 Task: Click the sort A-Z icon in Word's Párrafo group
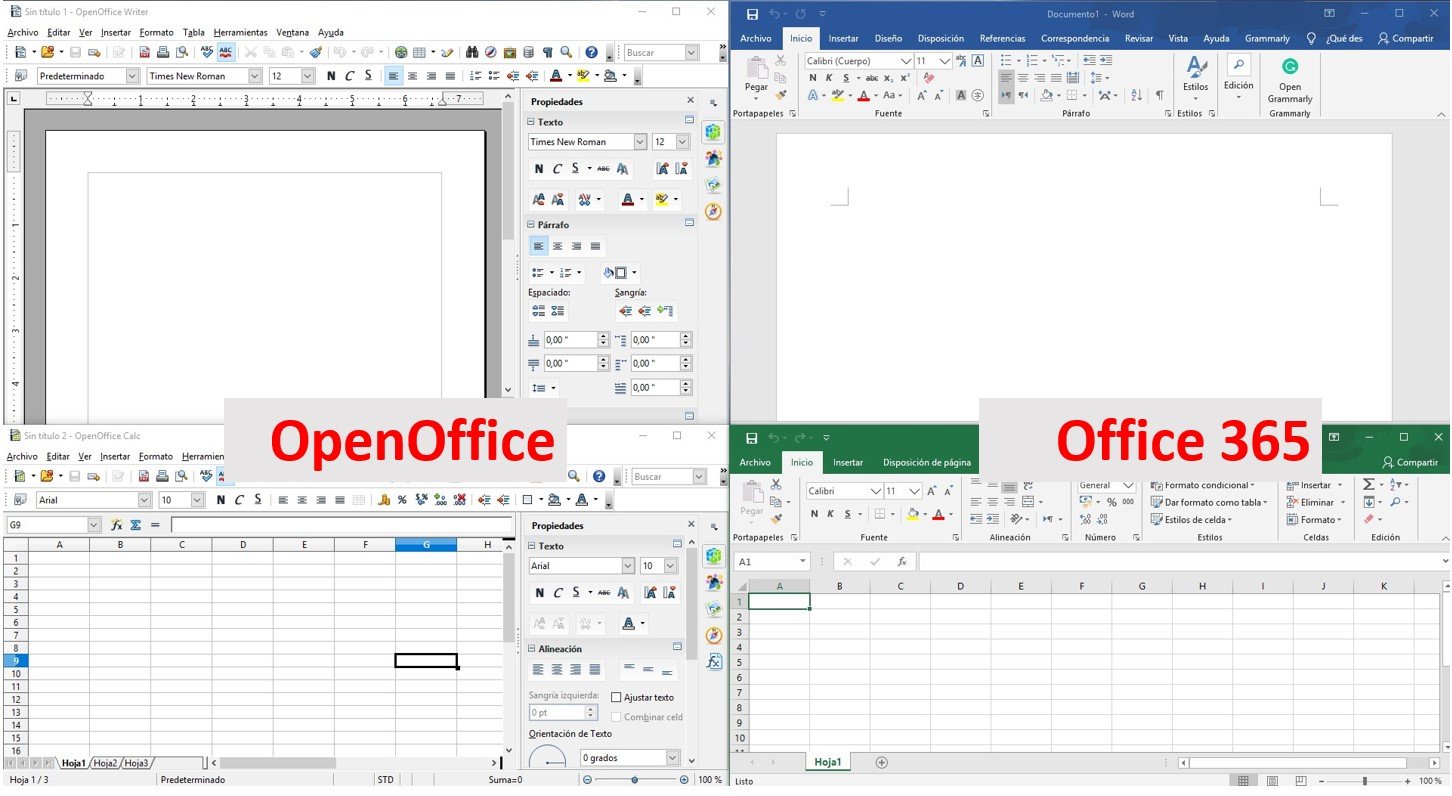tap(1137, 96)
